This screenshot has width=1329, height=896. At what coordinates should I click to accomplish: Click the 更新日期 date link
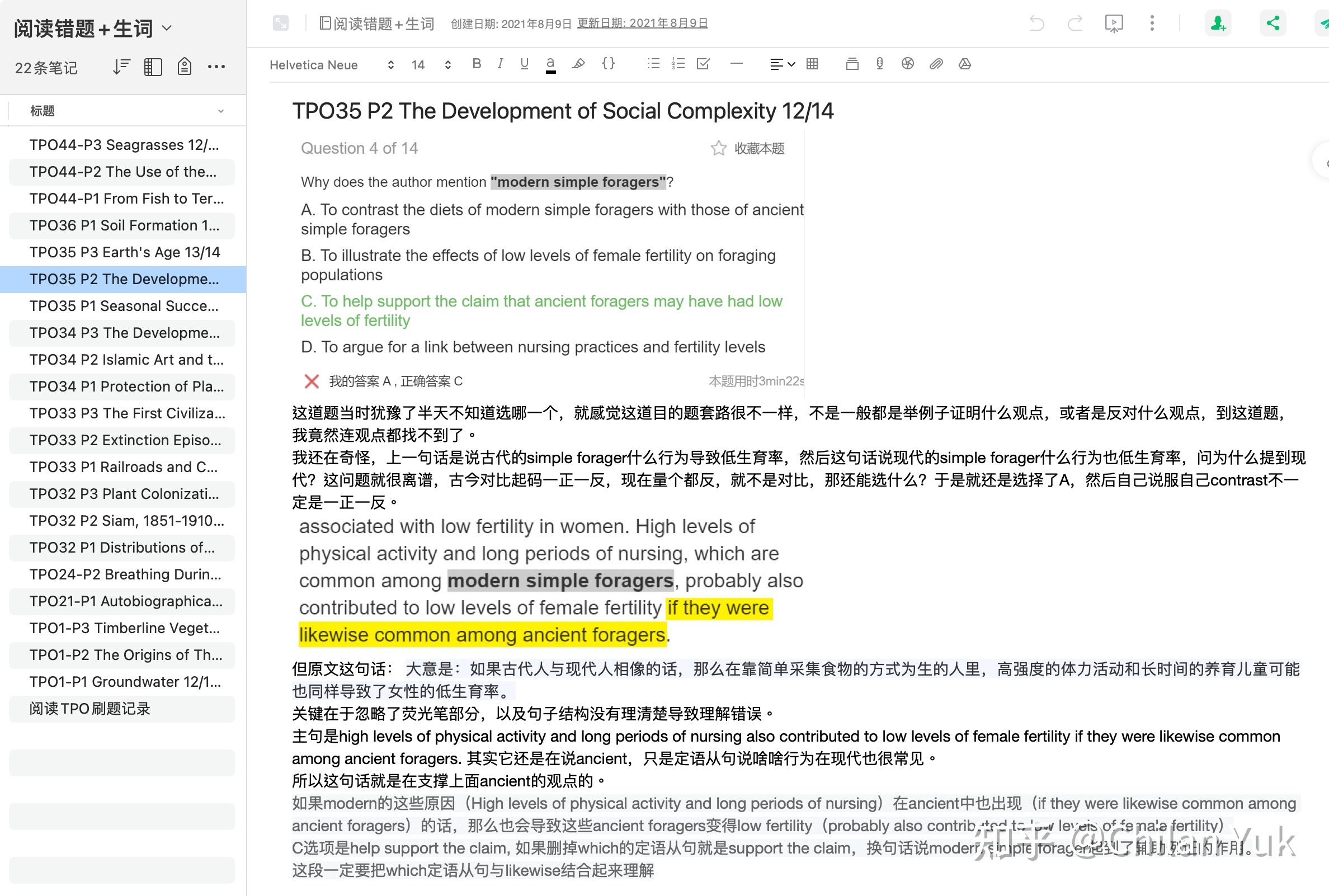click(642, 23)
